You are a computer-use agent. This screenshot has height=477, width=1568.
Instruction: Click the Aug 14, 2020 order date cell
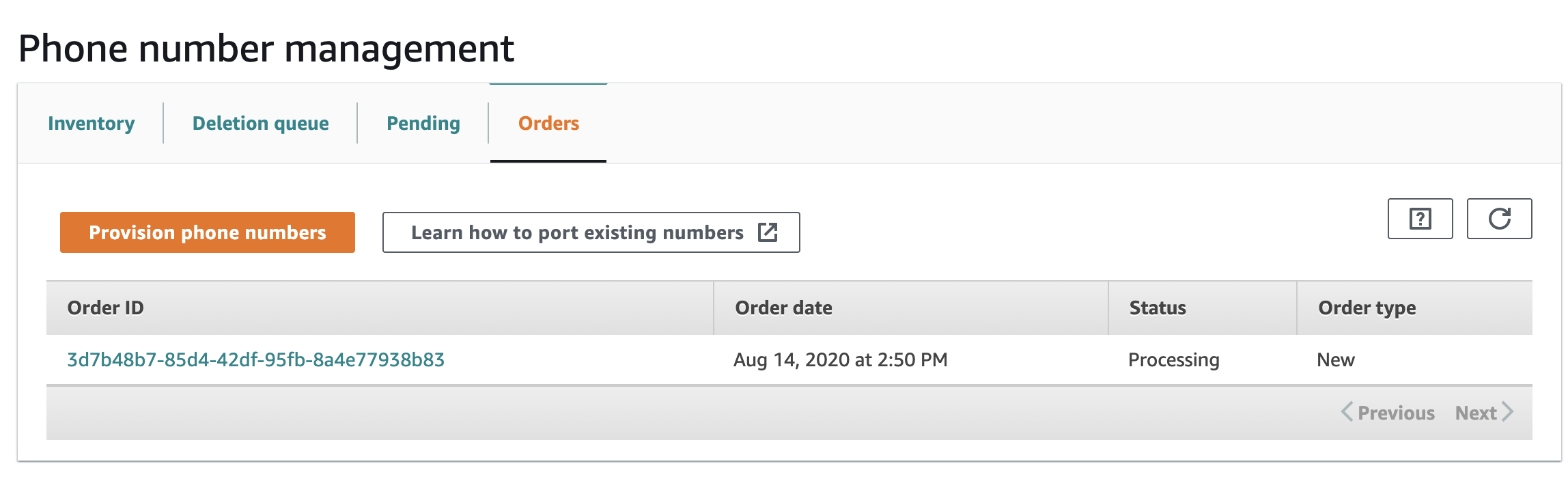pos(841,360)
